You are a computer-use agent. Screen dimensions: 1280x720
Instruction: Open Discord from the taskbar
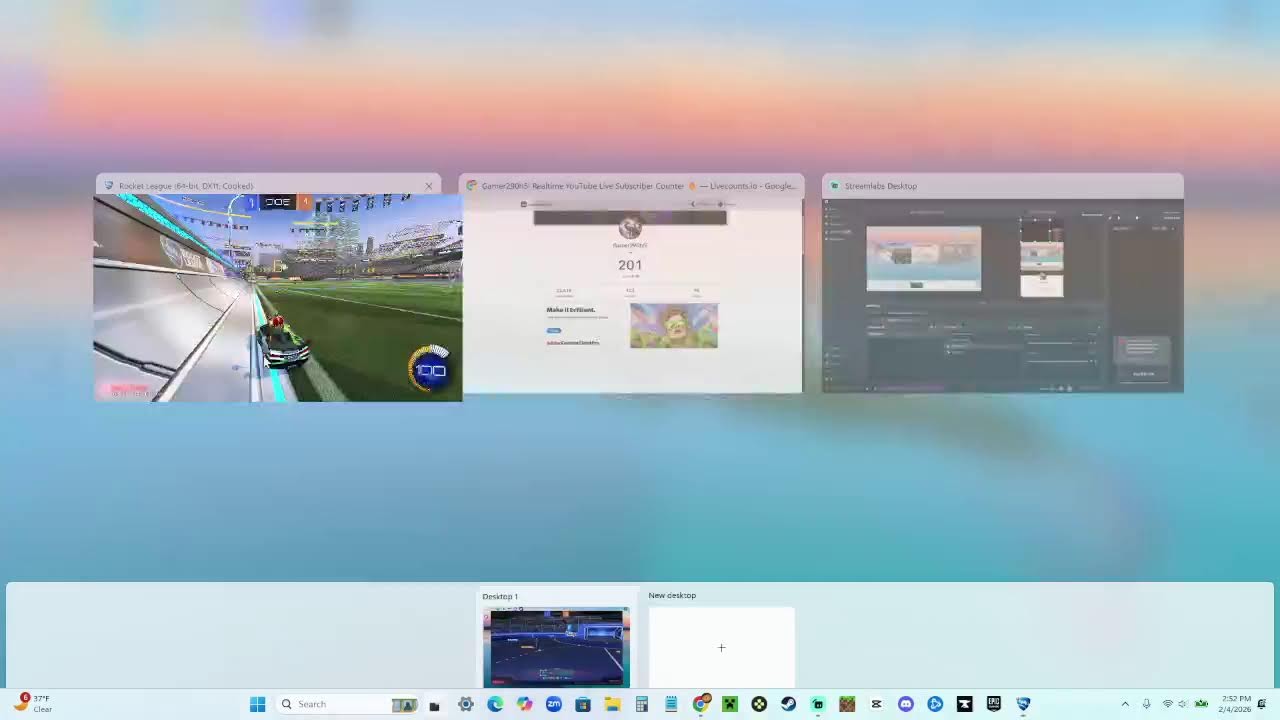point(906,704)
